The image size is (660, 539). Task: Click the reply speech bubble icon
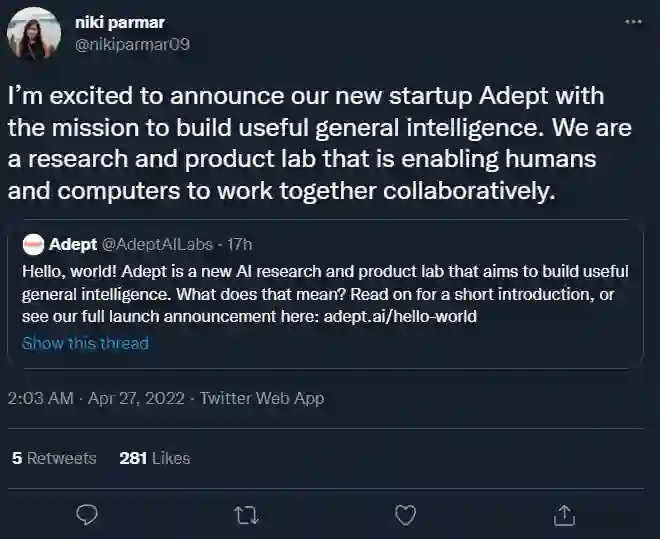pos(87,514)
